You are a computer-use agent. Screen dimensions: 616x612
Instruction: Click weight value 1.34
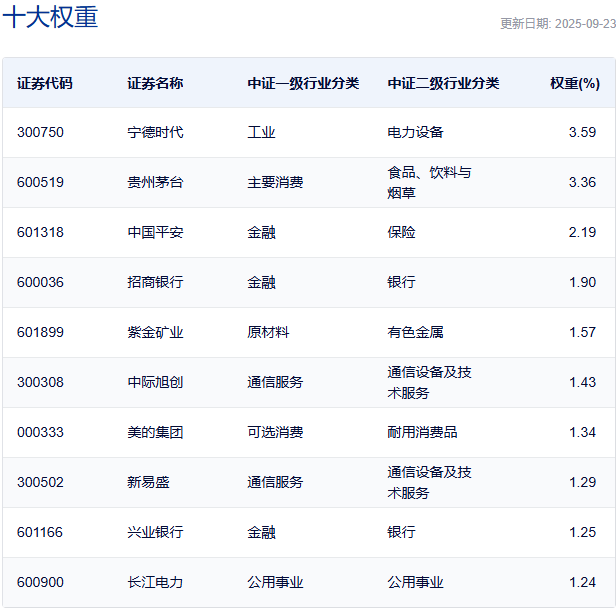(x=582, y=432)
